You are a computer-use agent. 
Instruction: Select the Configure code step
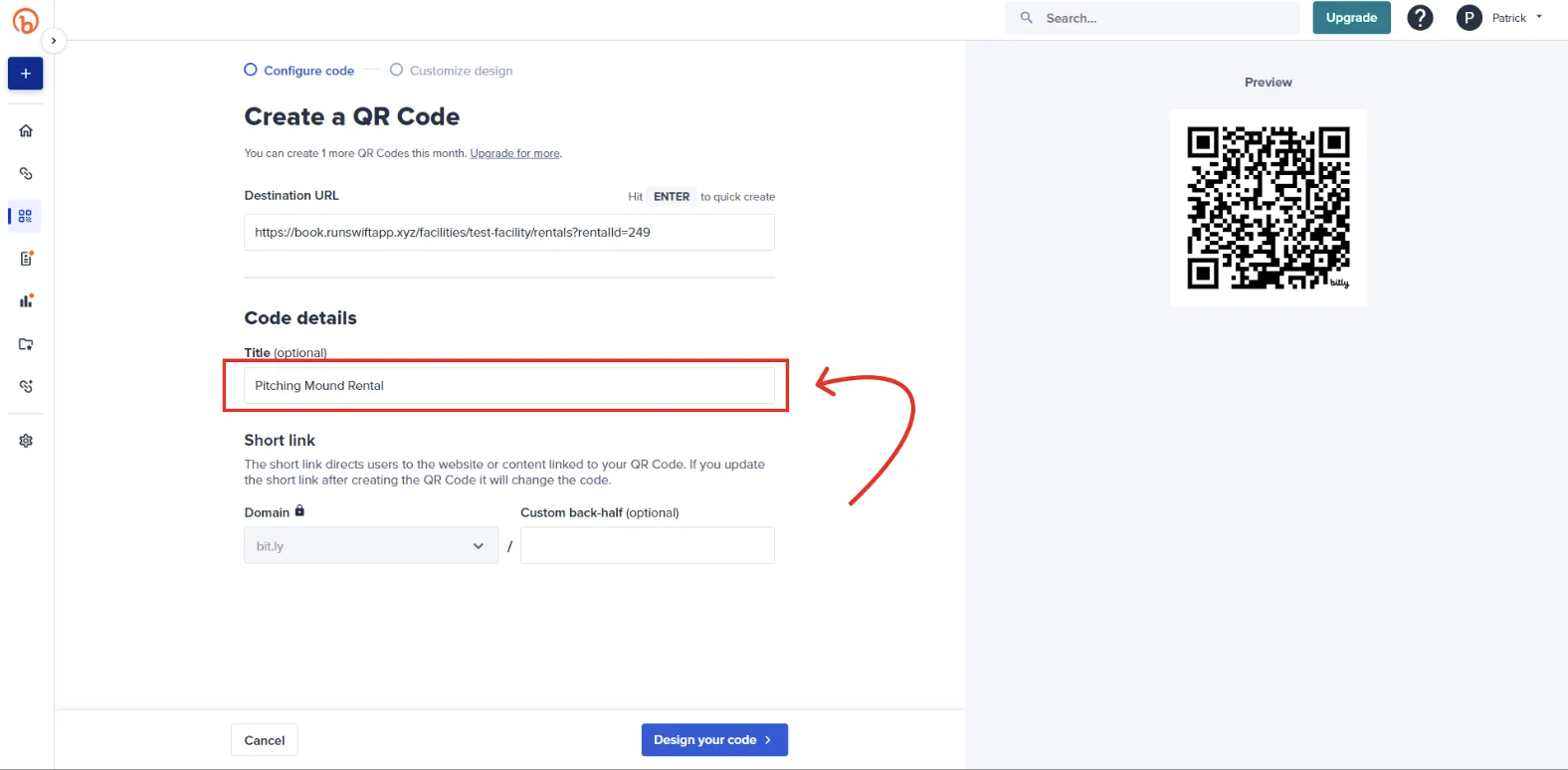(x=299, y=71)
